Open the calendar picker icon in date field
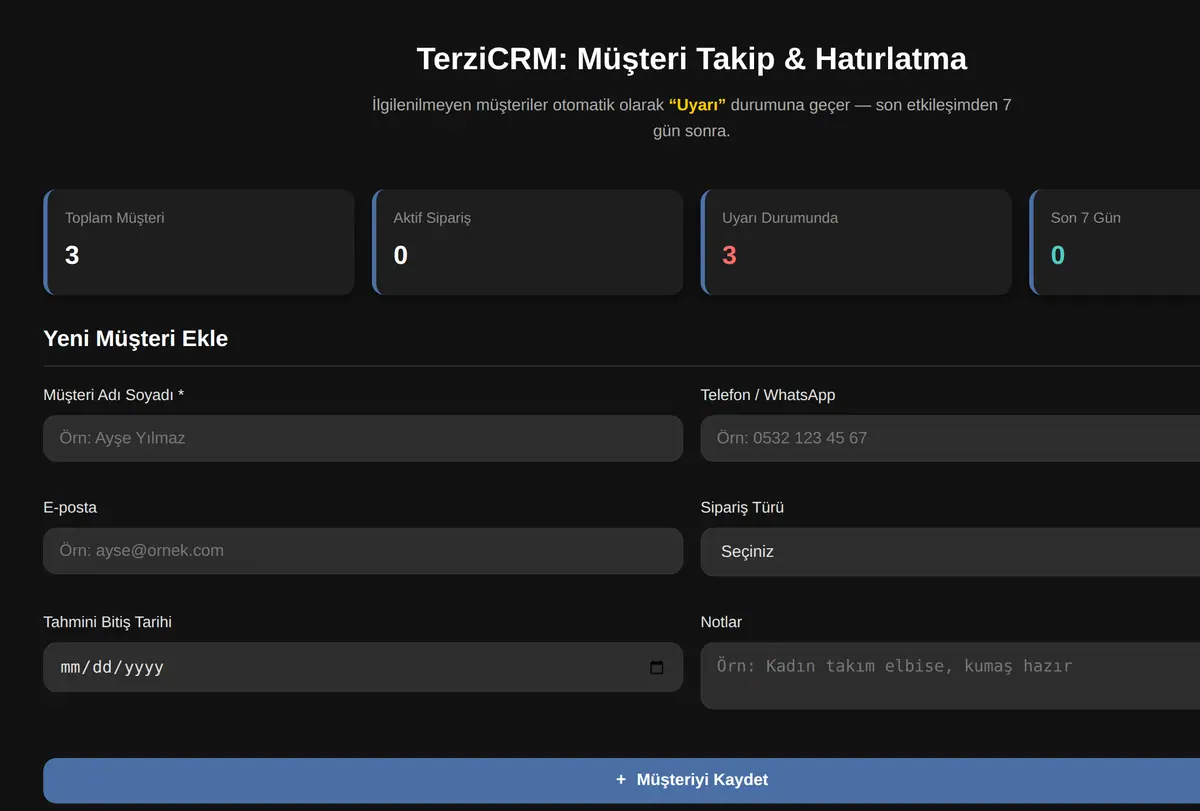Screen dimensions: 1200x811 click(657, 667)
